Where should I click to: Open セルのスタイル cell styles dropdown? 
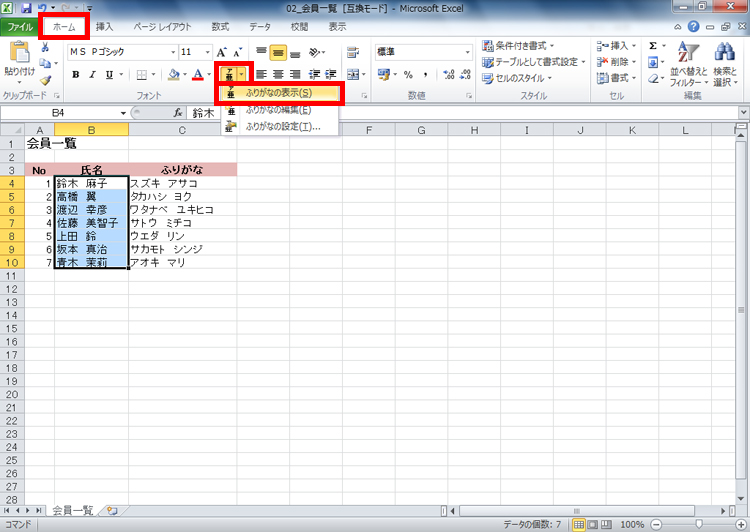pyautogui.click(x=517, y=78)
